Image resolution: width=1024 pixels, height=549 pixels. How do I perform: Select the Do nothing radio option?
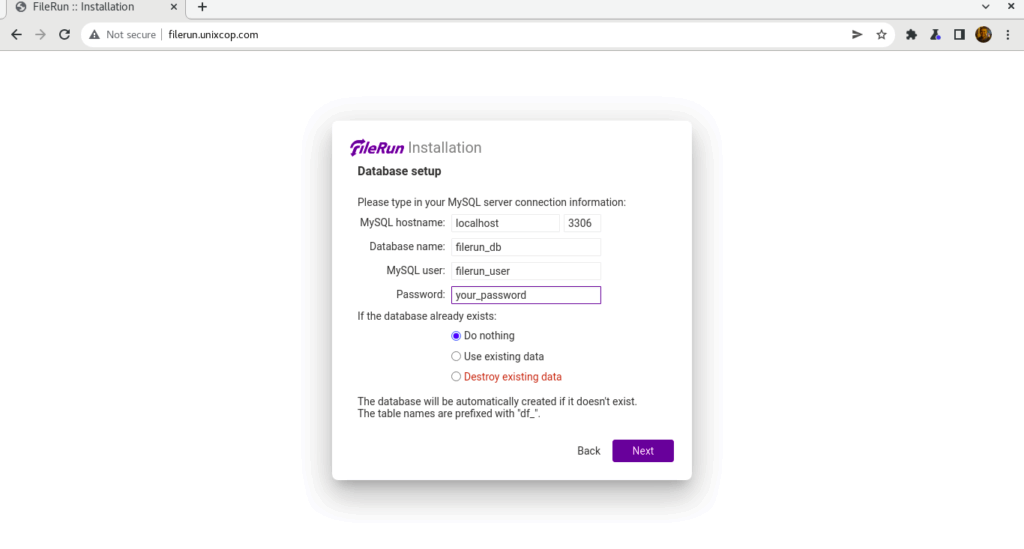coord(456,336)
